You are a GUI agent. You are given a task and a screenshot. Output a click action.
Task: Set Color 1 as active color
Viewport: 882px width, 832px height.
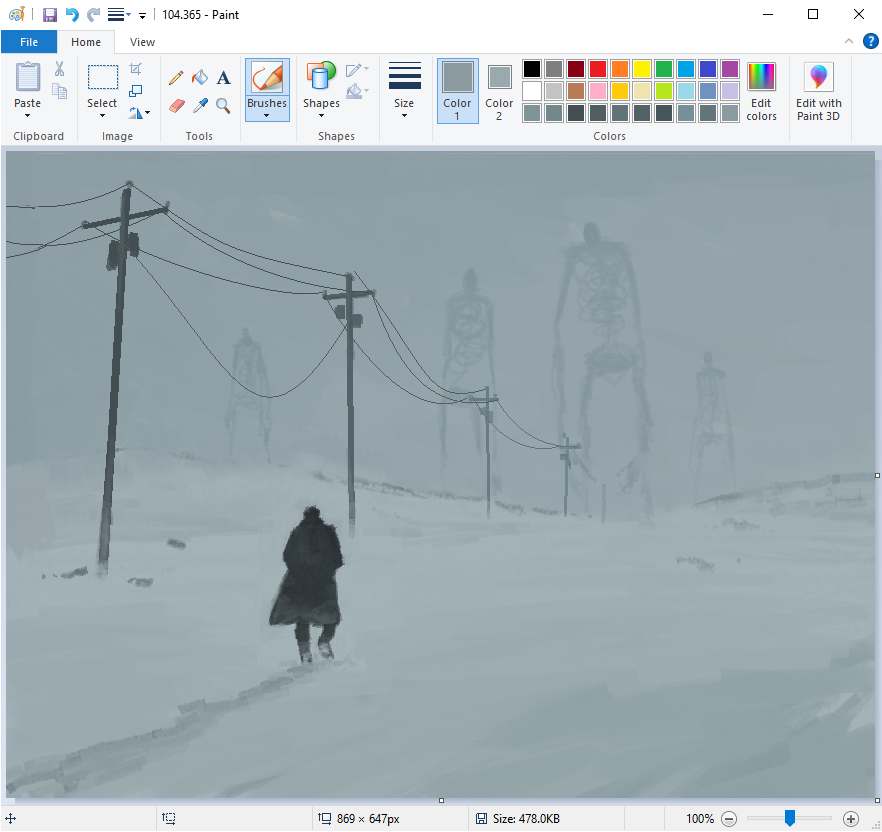pyautogui.click(x=457, y=89)
